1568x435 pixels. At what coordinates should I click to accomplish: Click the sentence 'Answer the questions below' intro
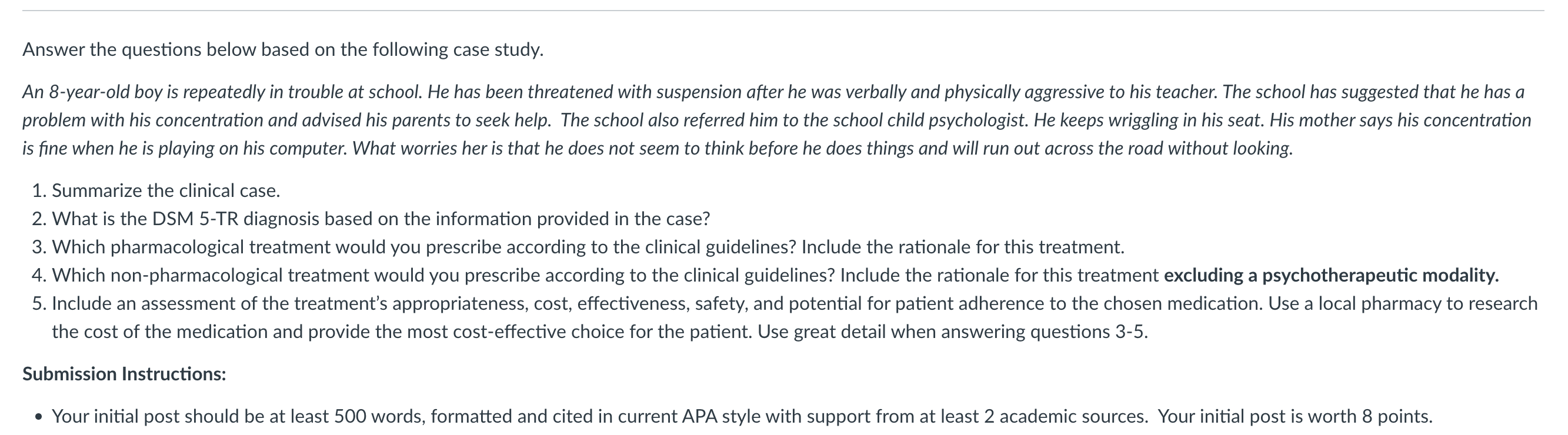click(283, 49)
